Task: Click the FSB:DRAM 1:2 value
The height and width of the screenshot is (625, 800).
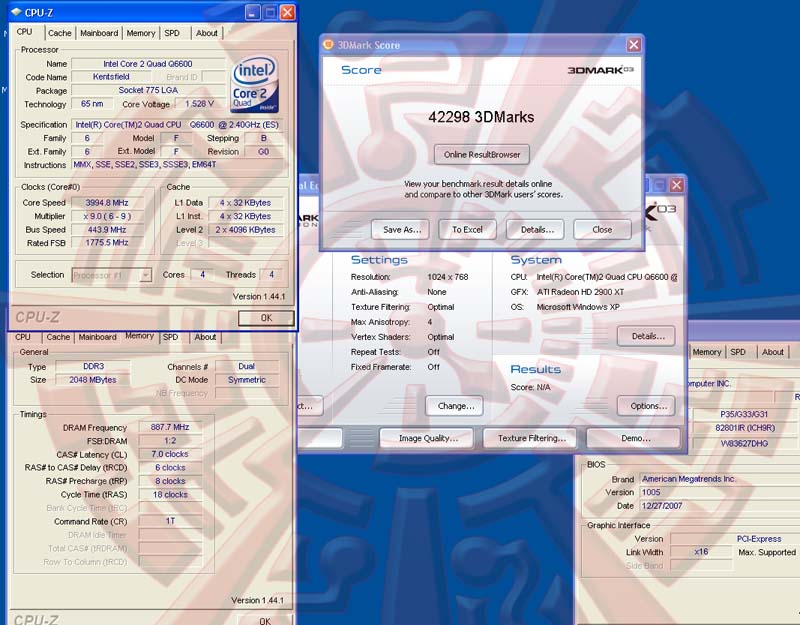Action: coord(170,441)
